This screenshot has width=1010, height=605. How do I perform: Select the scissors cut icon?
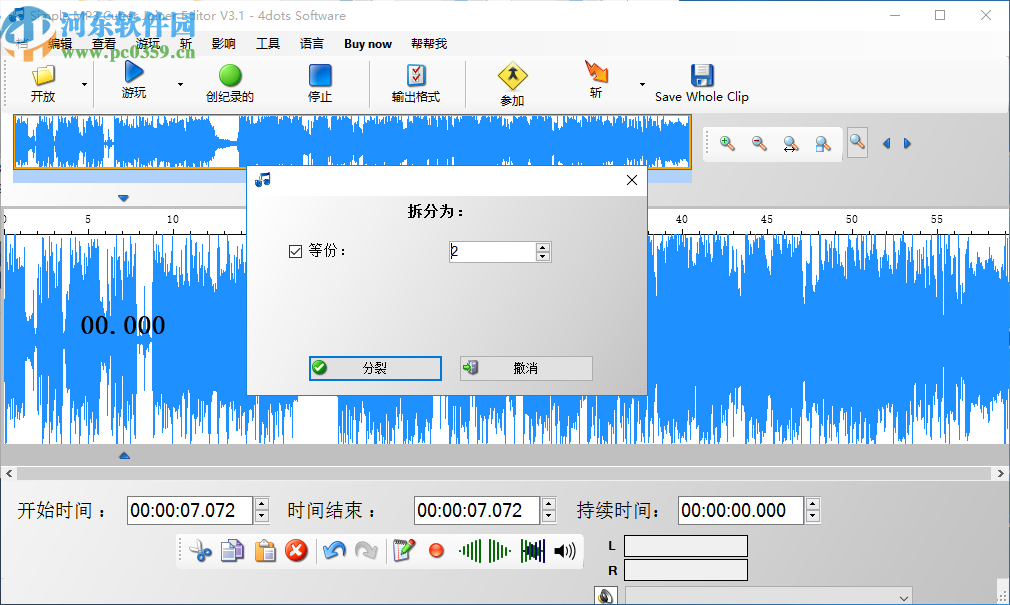tap(202, 551)
